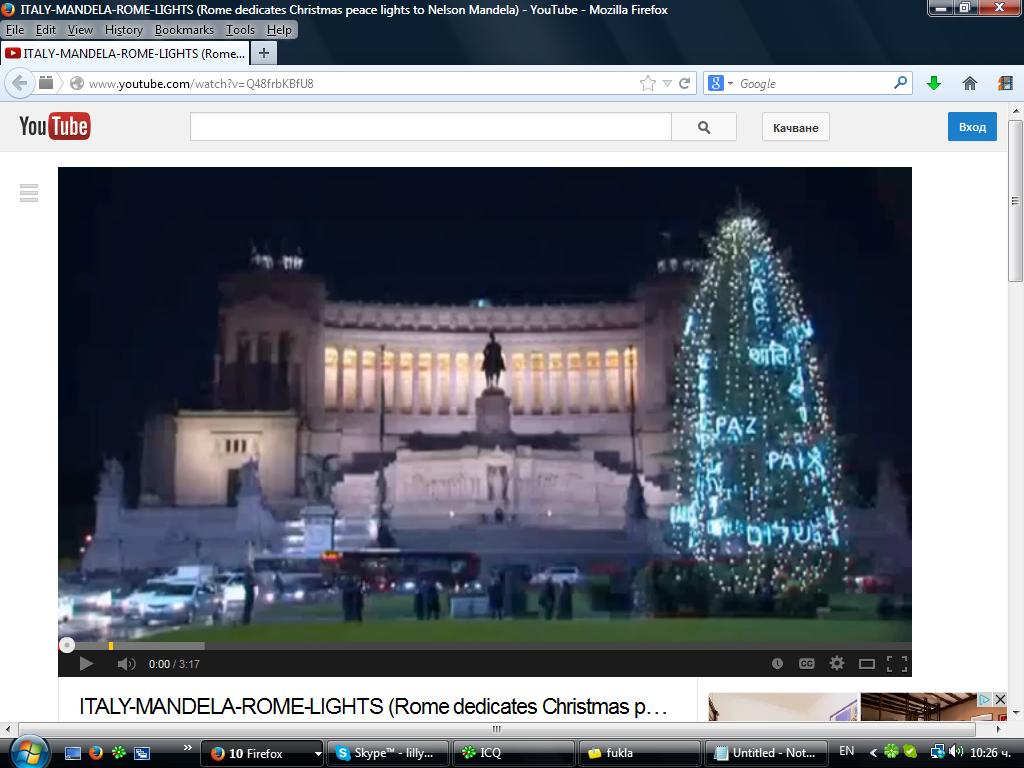Mute the video with the speaker icon
The width and height of the screenshot is (1024, 768).
[x=126, y=663]
